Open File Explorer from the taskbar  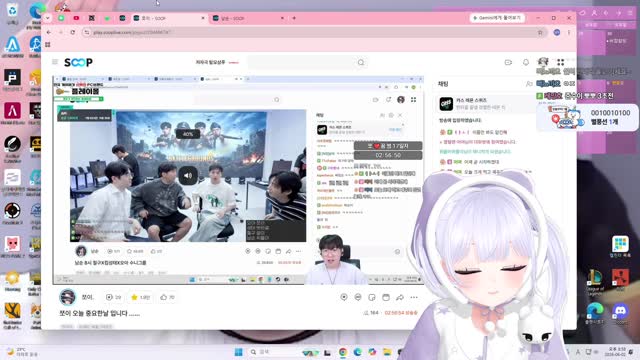[x=387, y=352]
